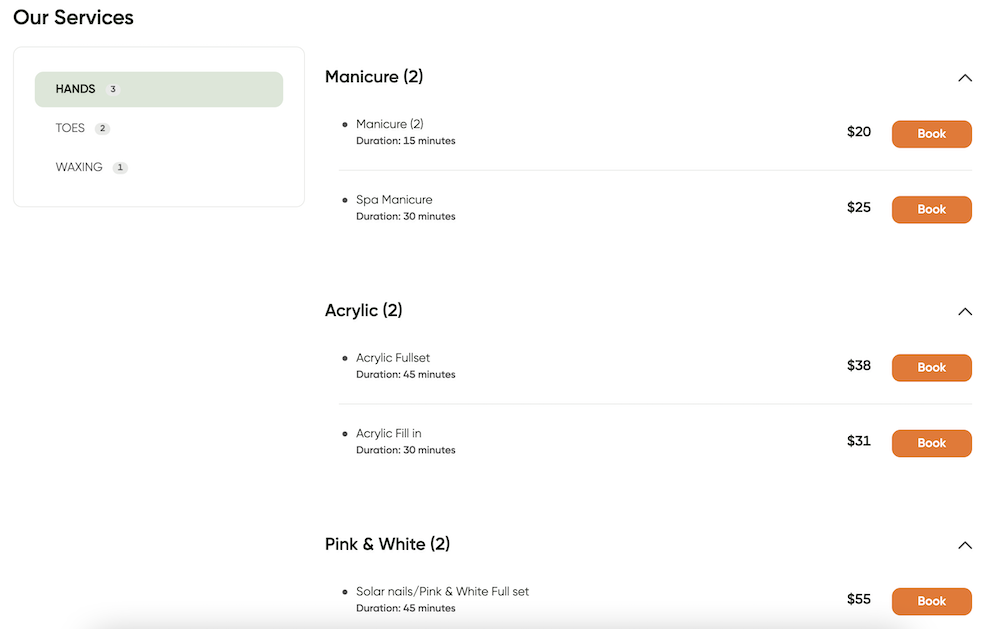Click the WAXING count badge 1
Image resolution: width=1000 pixels, height=629 pixels.
120,168
